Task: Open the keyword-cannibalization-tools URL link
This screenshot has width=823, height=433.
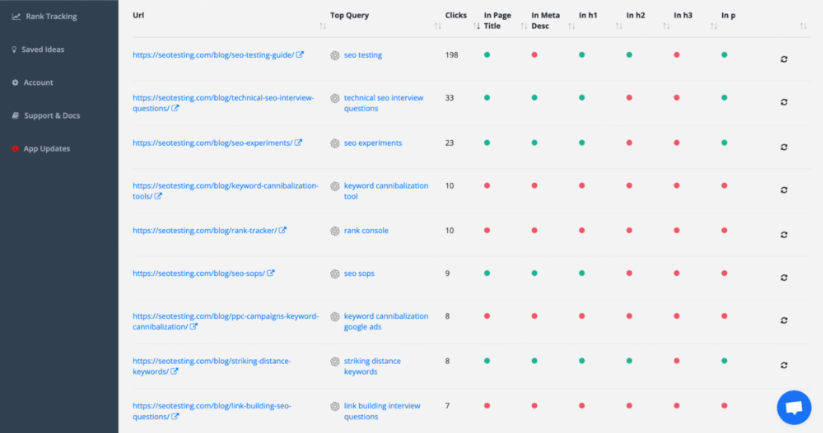Action: (x=225, y=191)
